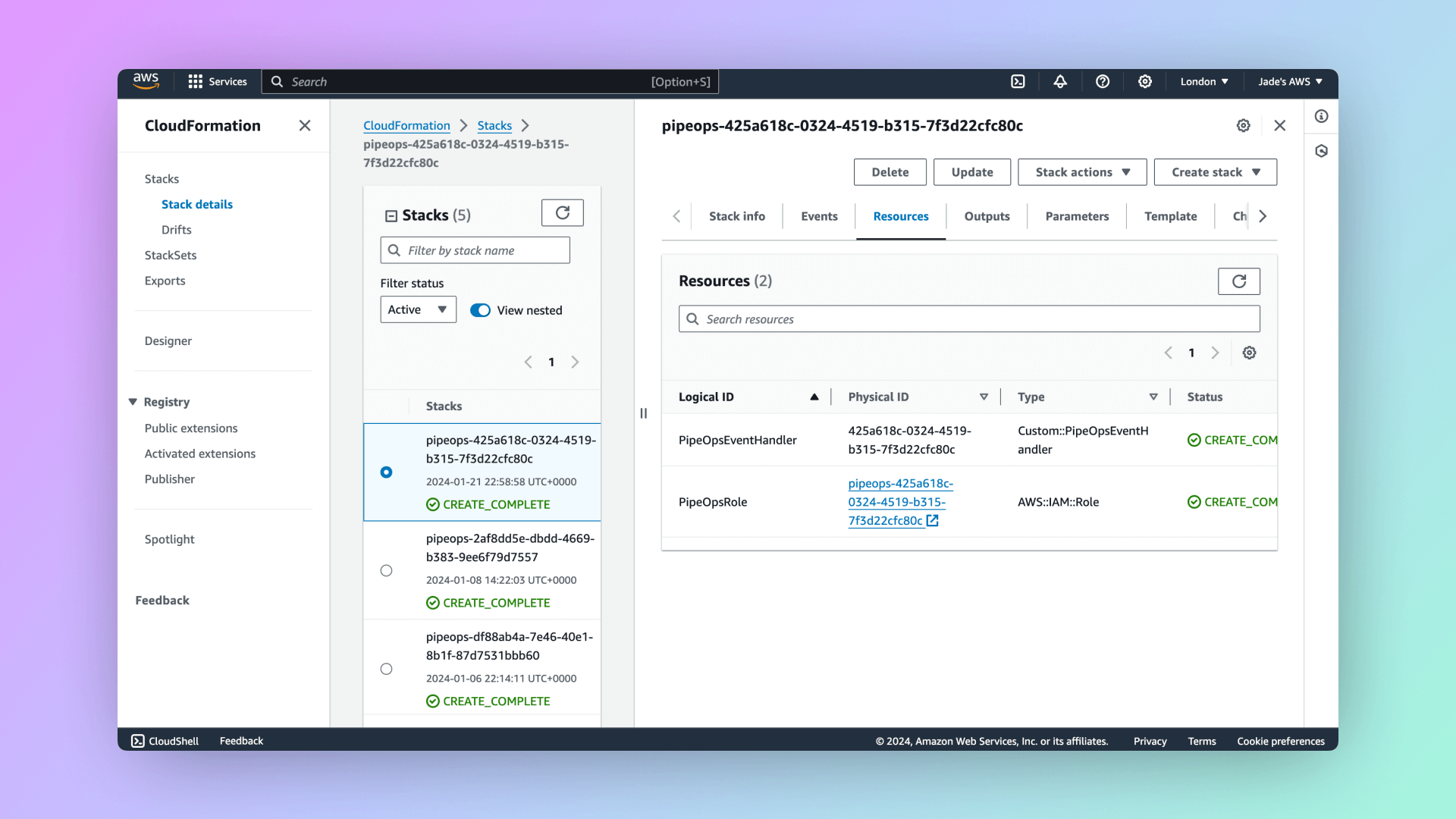Close the stack detail pane

point(1280,125)
